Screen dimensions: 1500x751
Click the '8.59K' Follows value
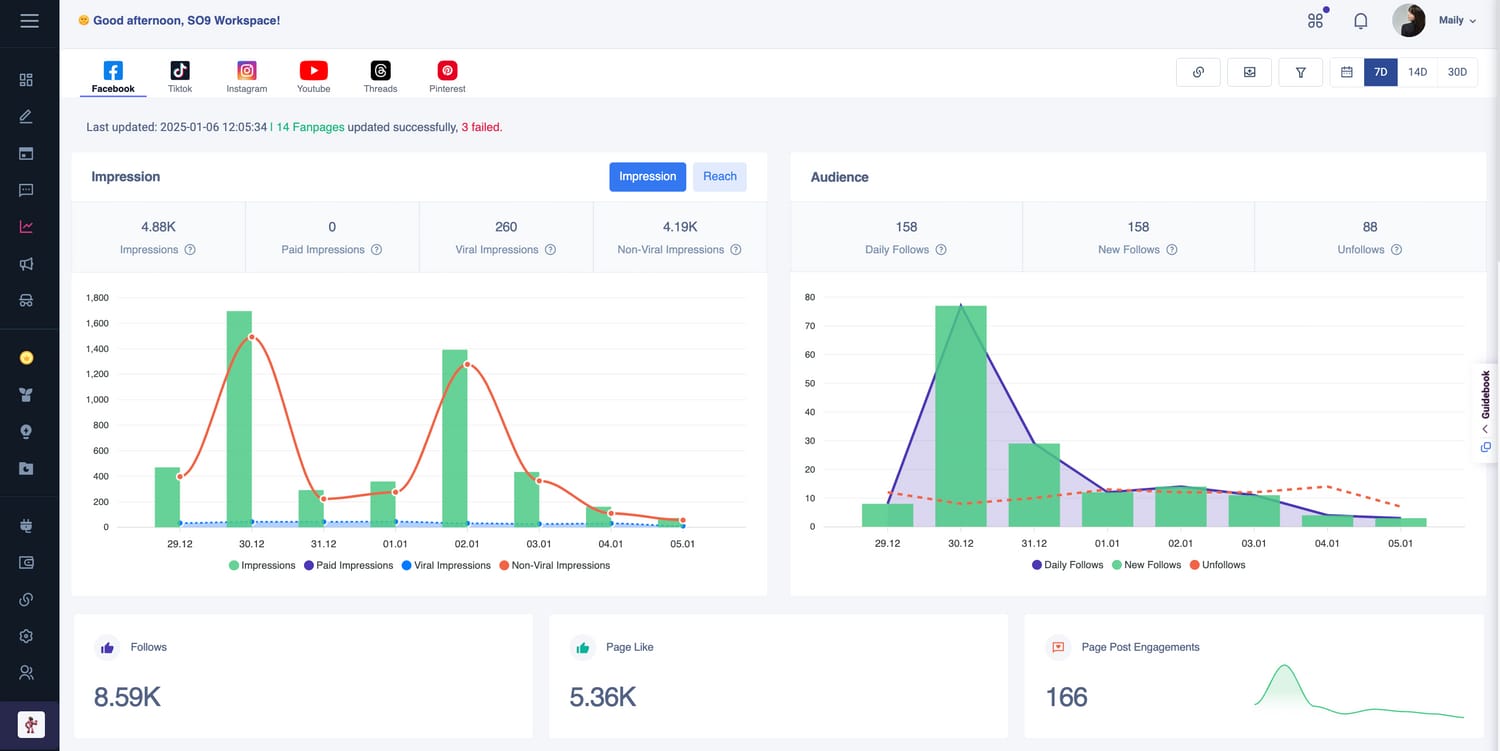[127, 697]
